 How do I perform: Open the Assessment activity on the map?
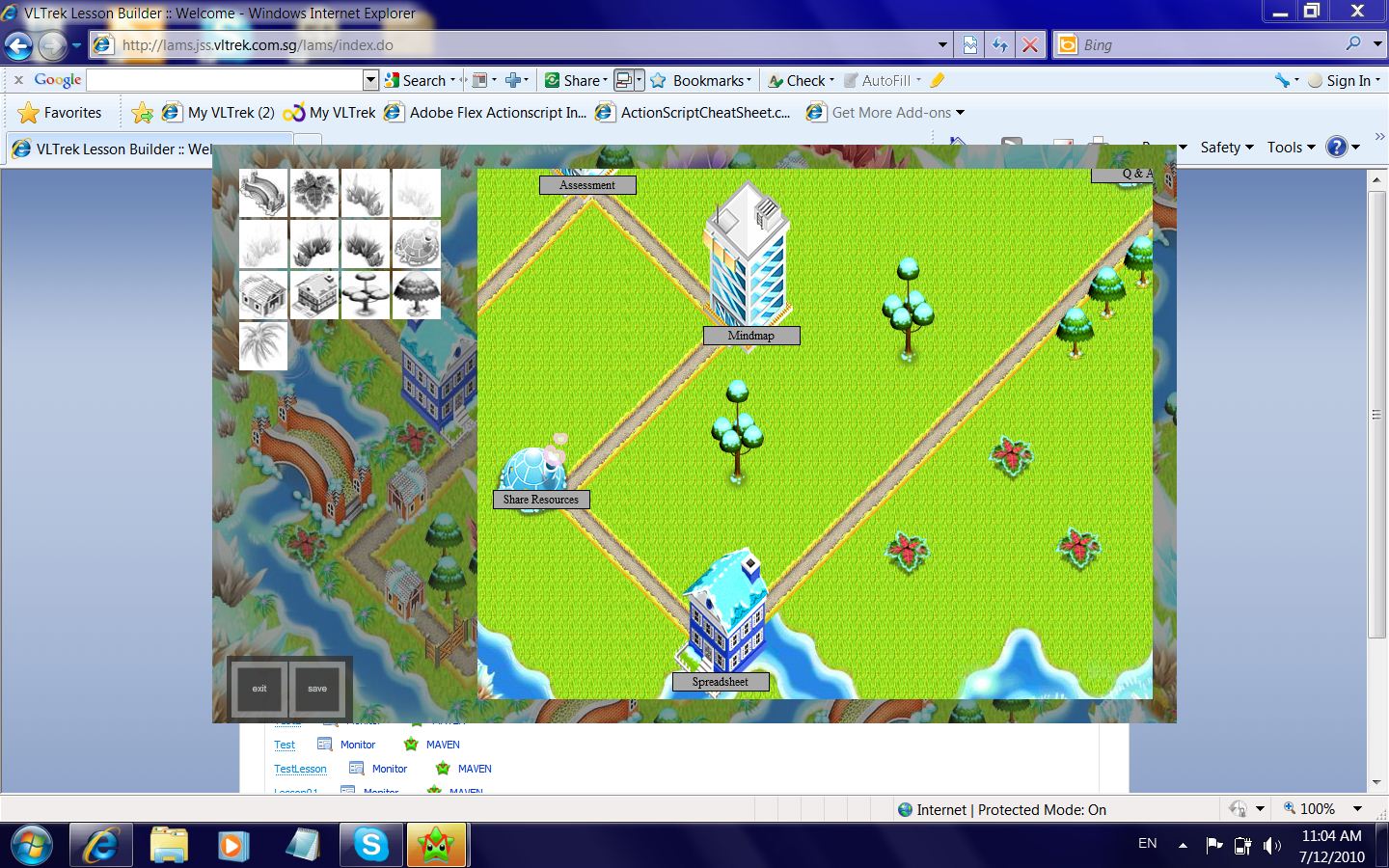[x=587, y=184]
